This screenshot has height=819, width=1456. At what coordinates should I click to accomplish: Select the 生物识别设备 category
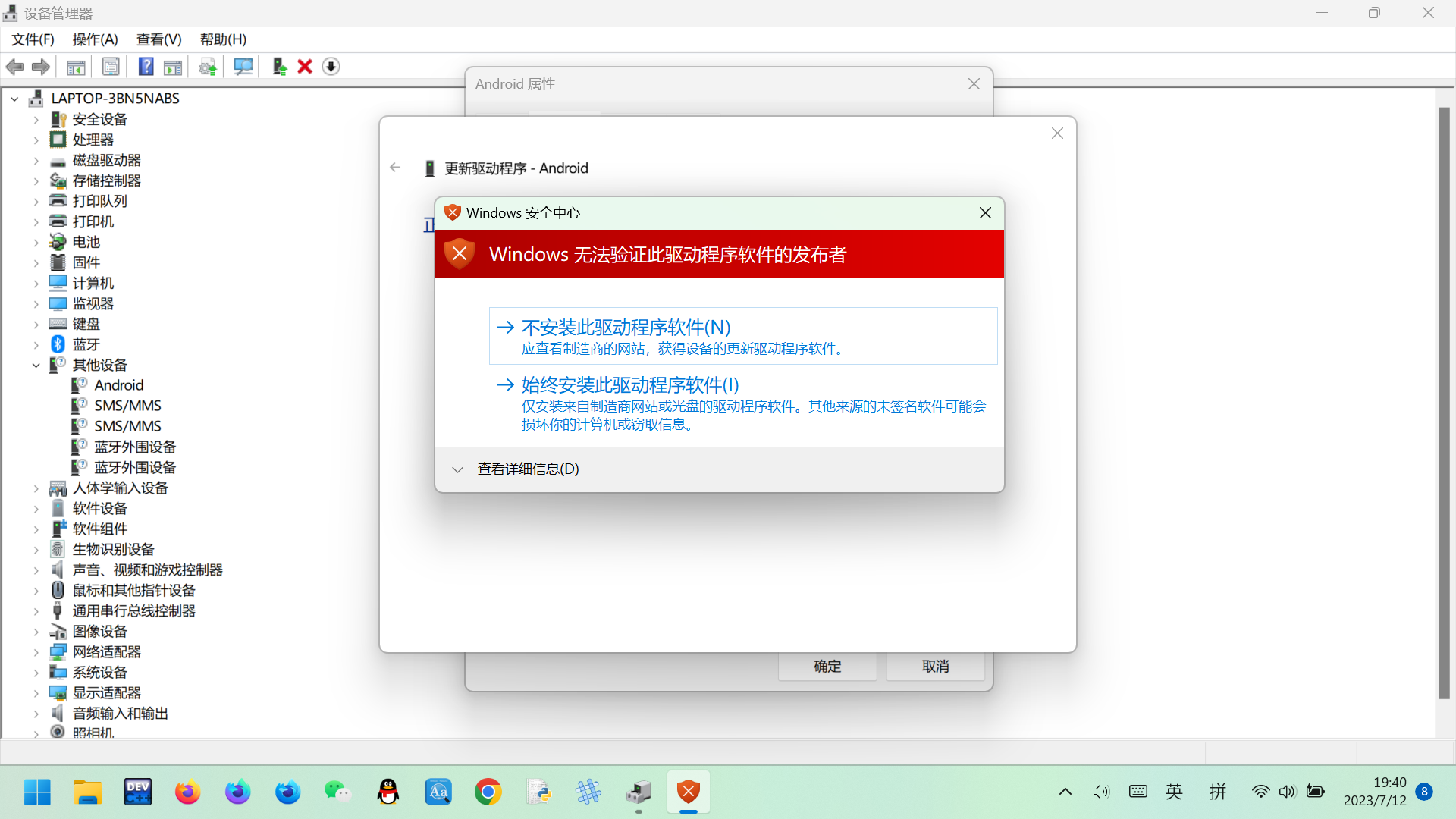coord(113,550)
